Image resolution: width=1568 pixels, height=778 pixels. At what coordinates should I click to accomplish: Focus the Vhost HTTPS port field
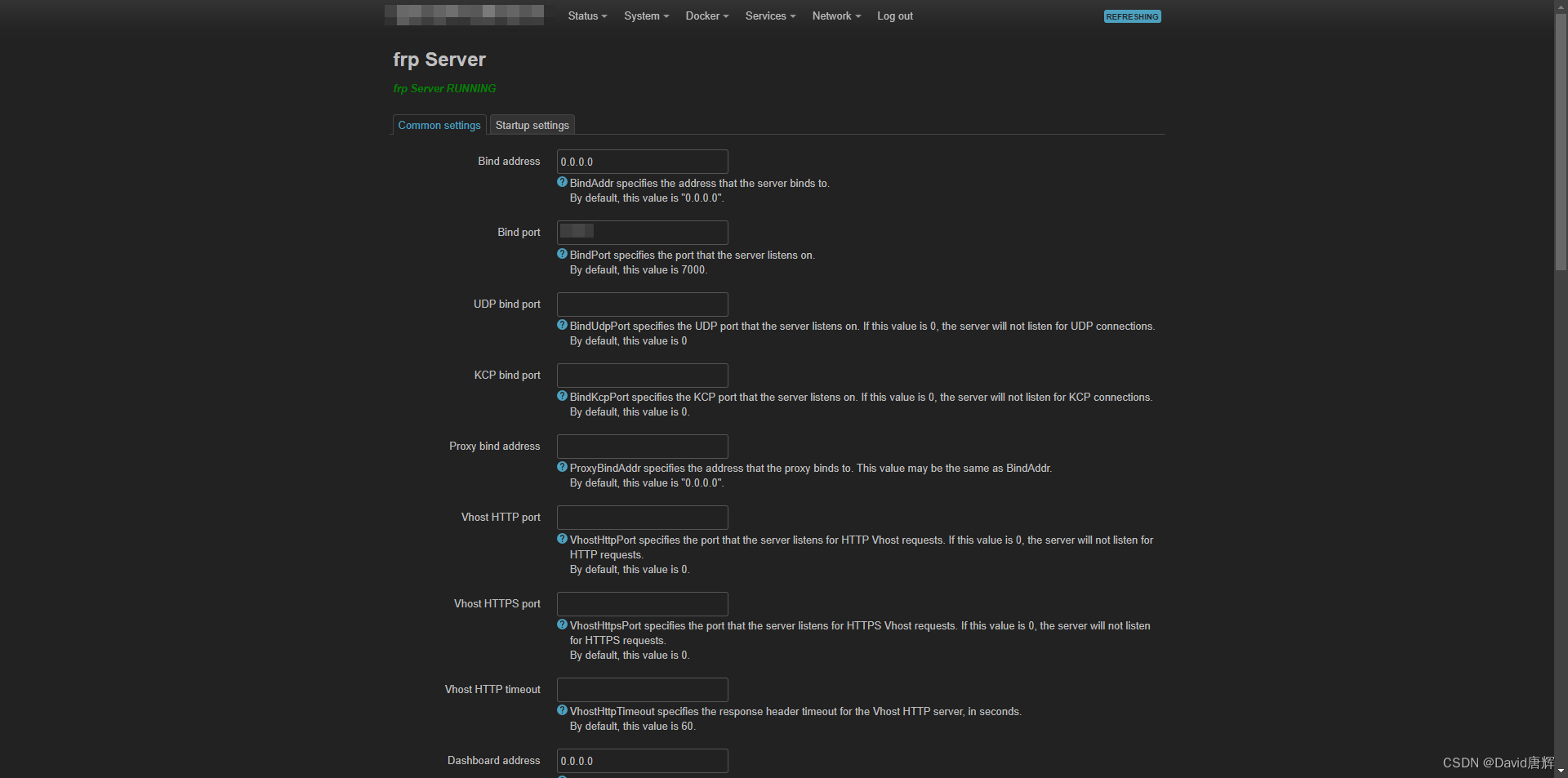point(642,604)
